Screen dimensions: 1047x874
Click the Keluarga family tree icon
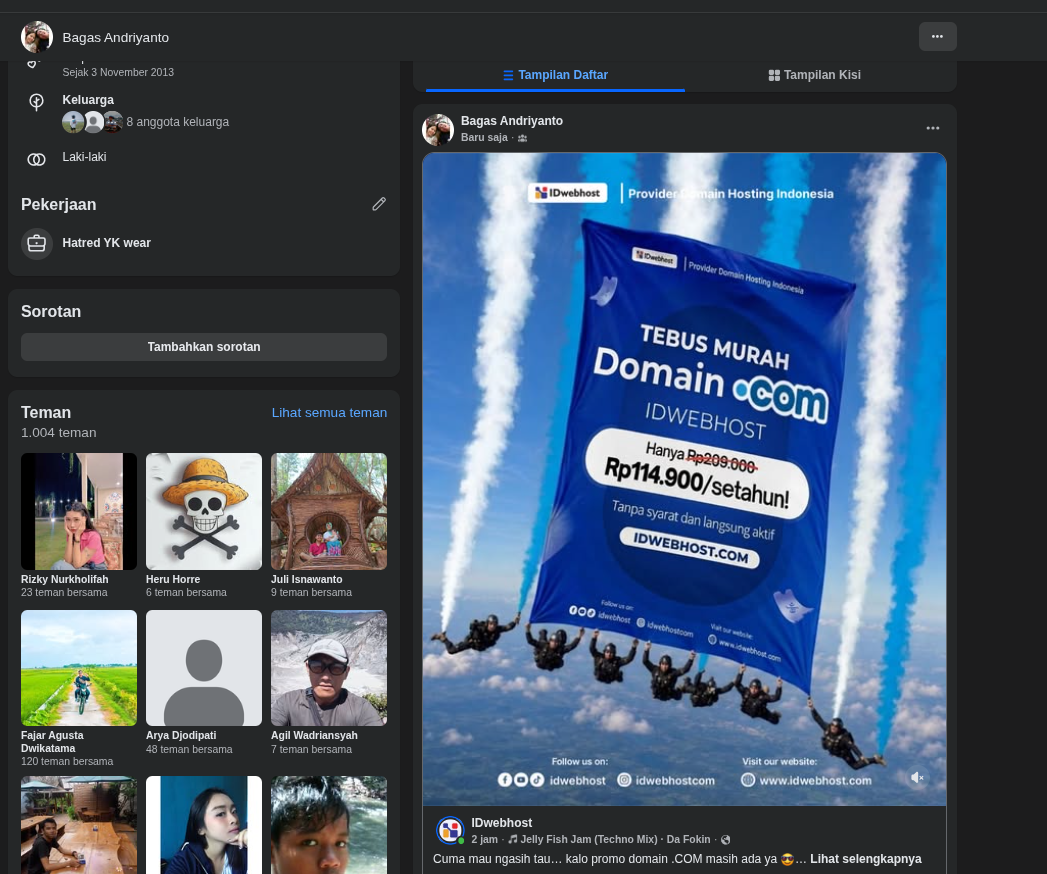tap(37, 101)
